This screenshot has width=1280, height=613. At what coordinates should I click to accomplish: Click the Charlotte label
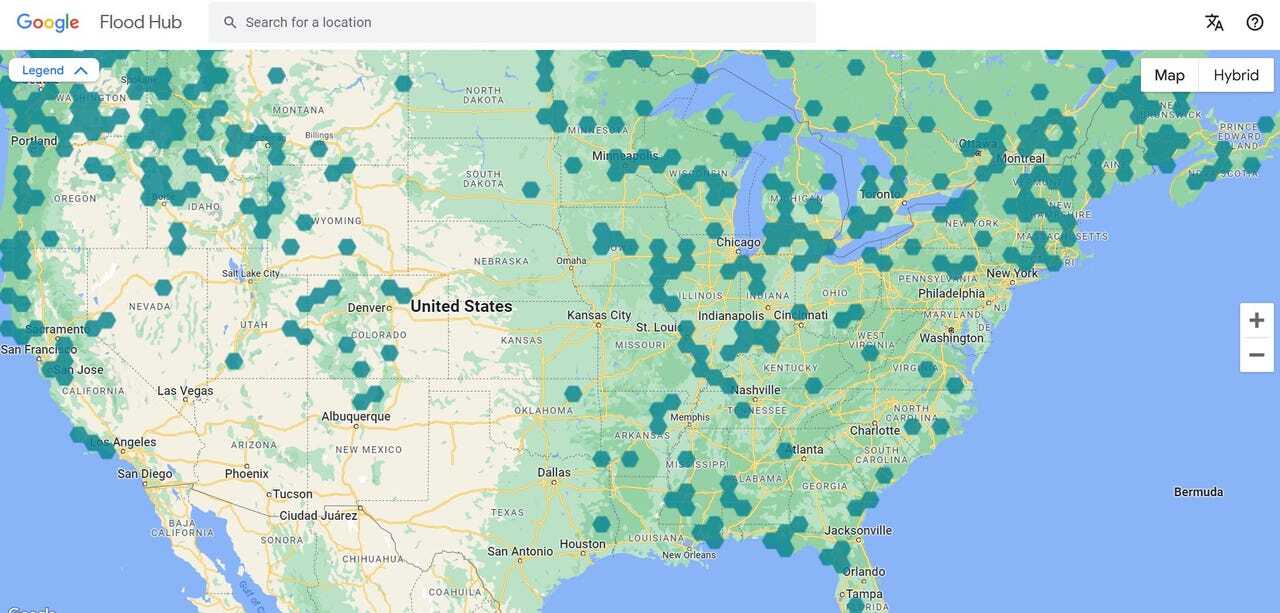[x=875, y=431]
